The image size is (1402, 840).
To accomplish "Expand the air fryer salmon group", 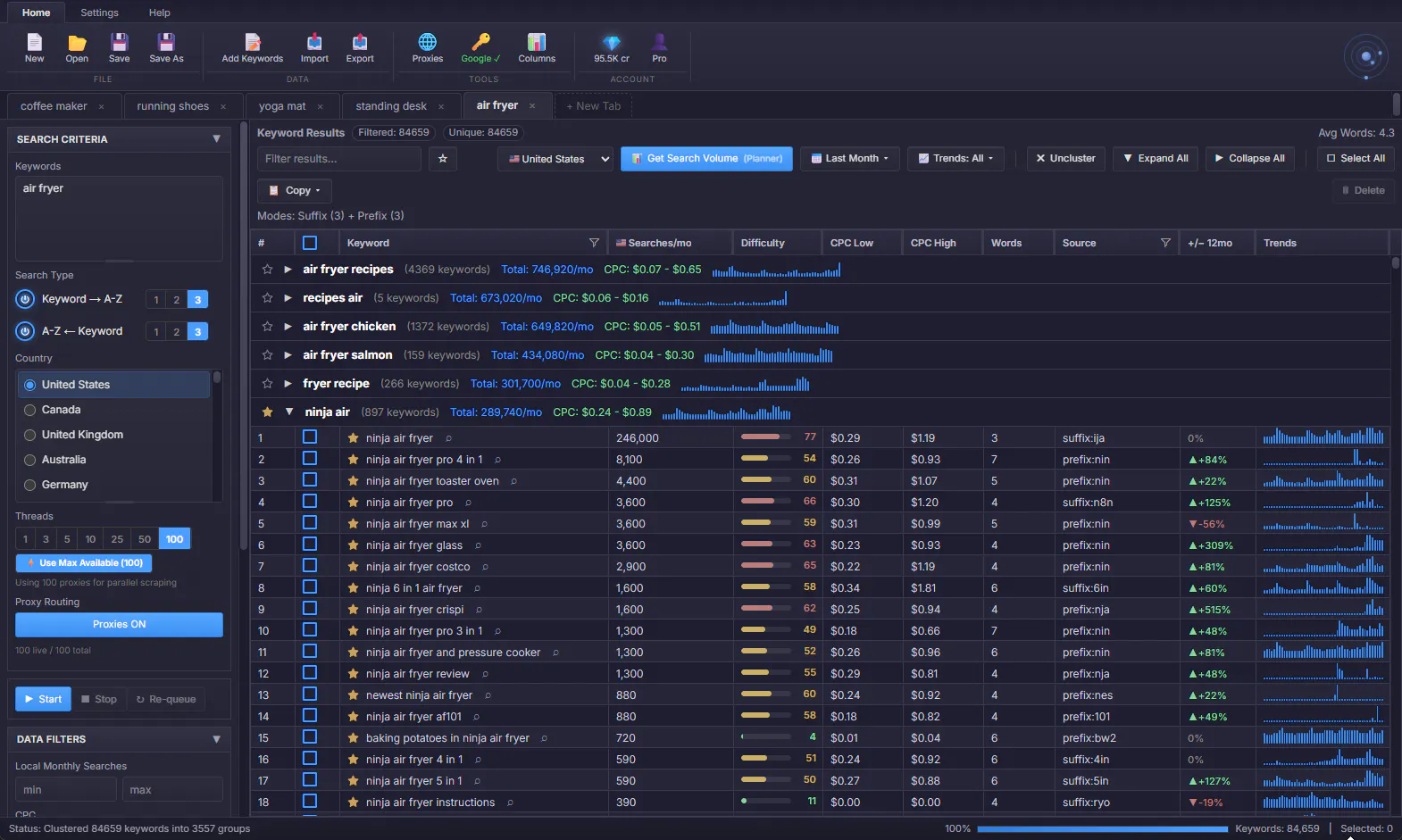I will pyautogui.click(x=288, y=355).
